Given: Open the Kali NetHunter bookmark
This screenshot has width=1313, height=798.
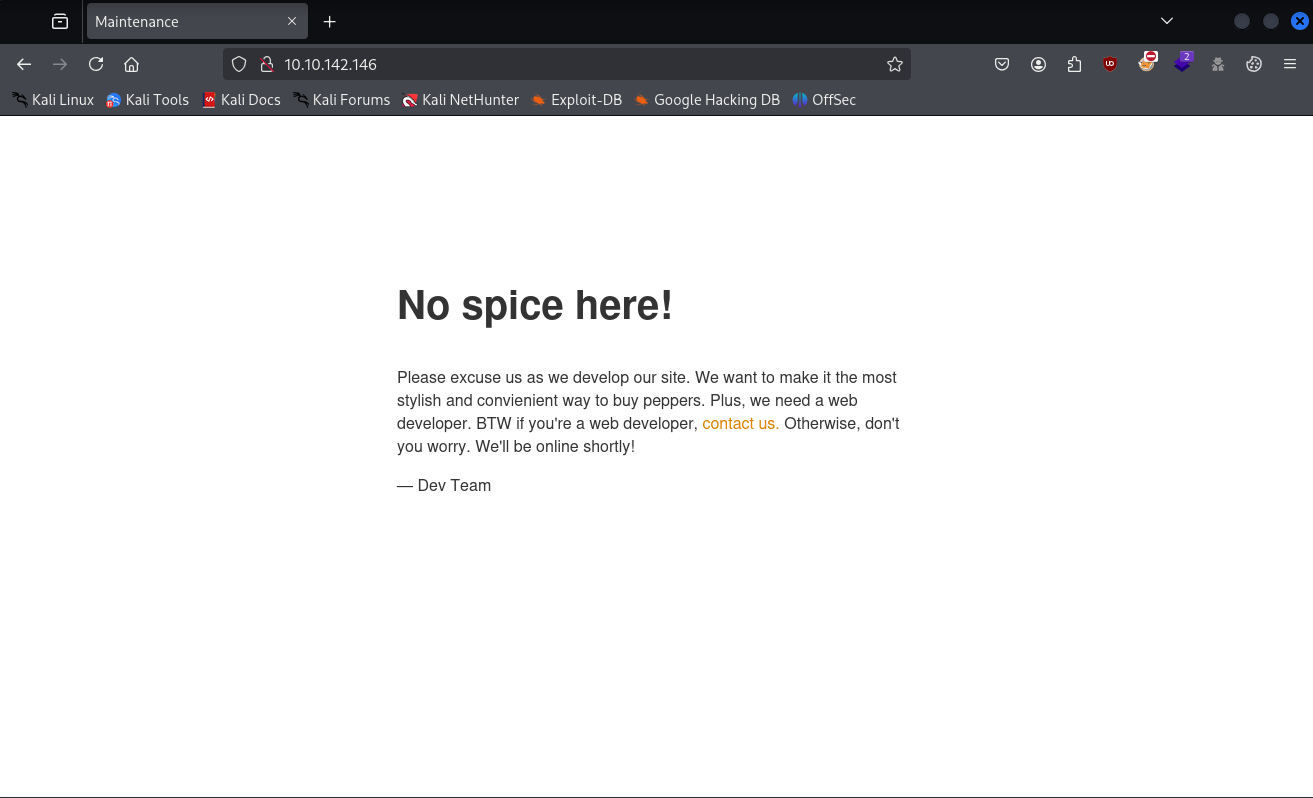Looking at the screenshot, I should pos(460,100).
